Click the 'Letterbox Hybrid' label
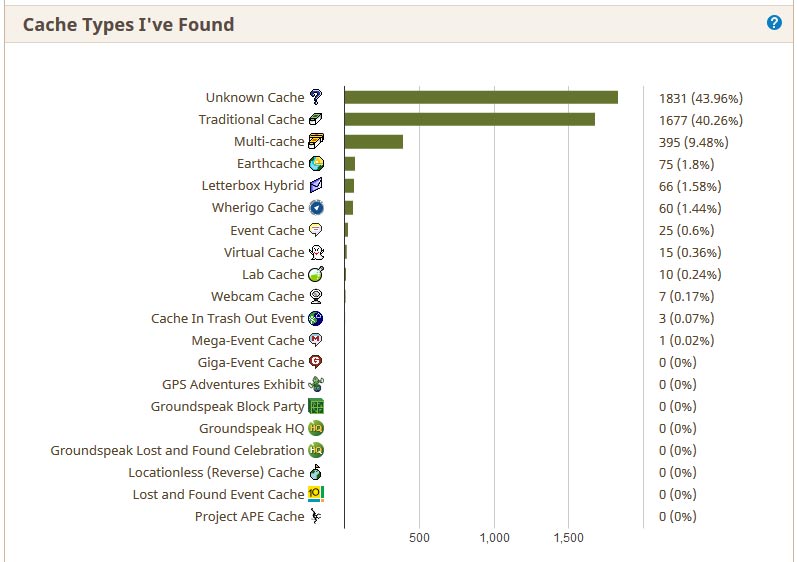The width and height of the screenshot is (797, 562). (x=253, y=185)
